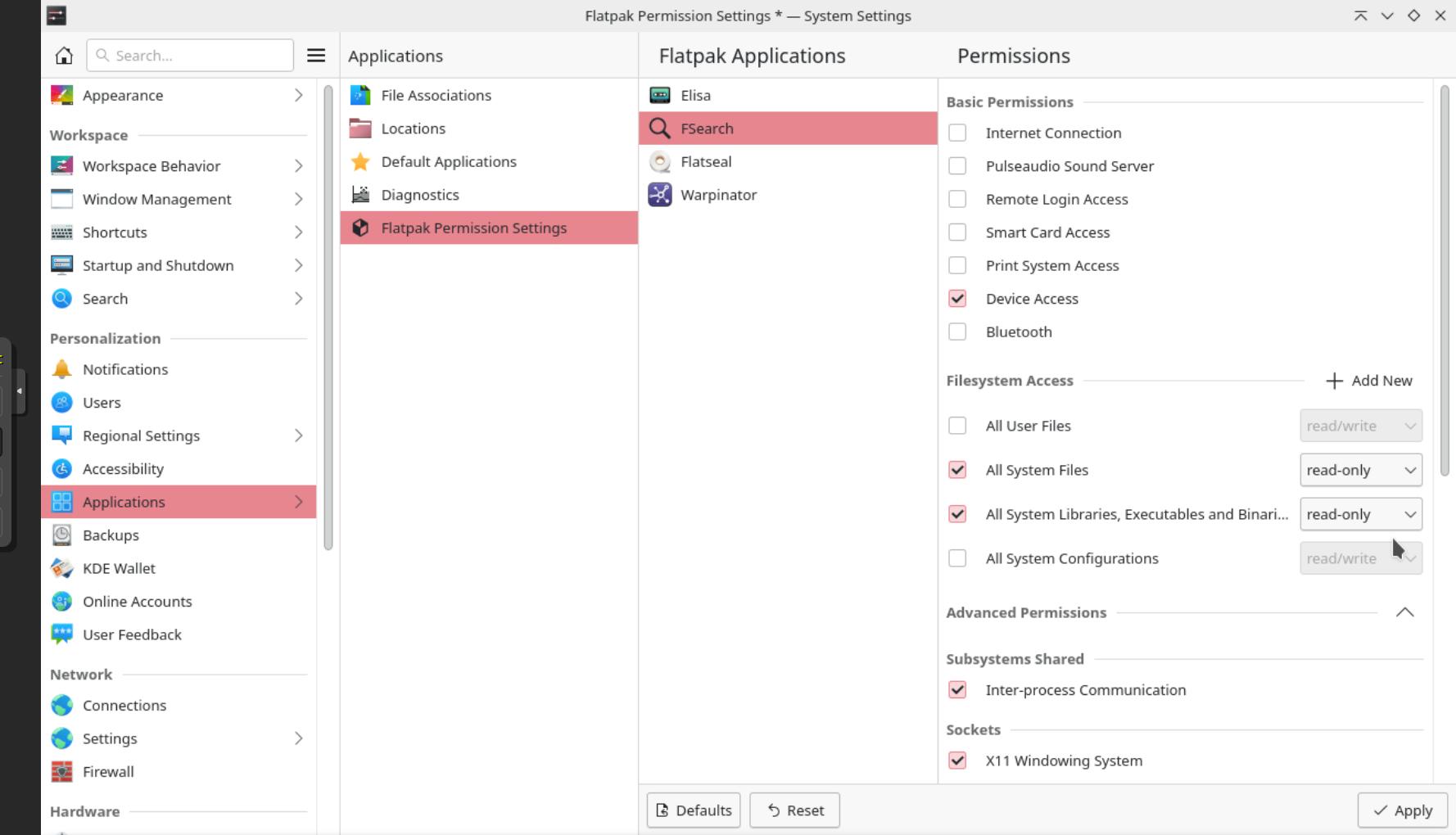Select the Diagnostics panel icon

[360, 194]
